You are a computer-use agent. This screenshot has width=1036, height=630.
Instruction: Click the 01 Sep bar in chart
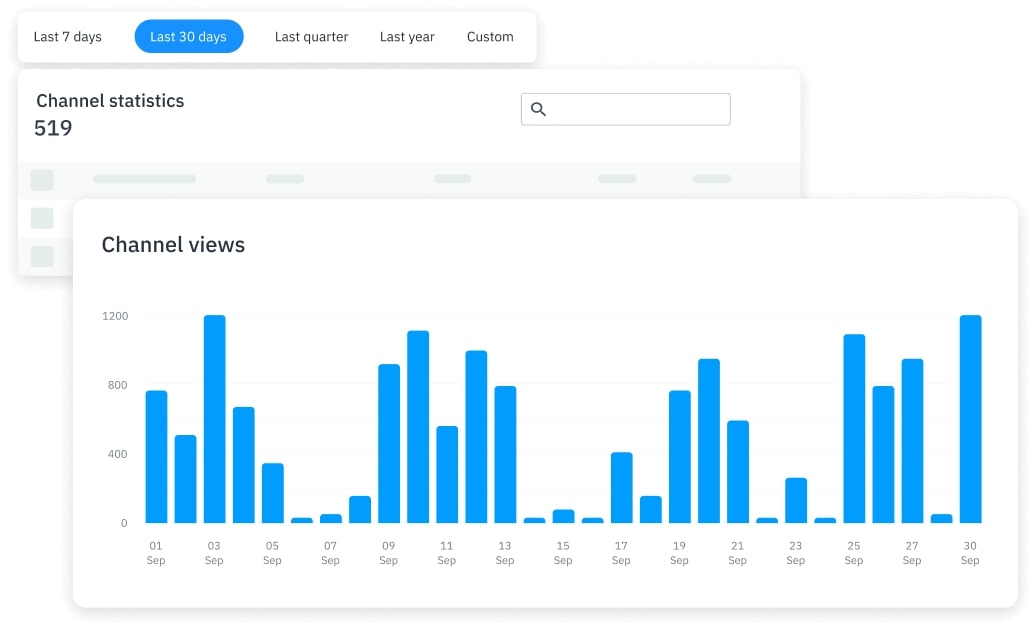point(156,457)
